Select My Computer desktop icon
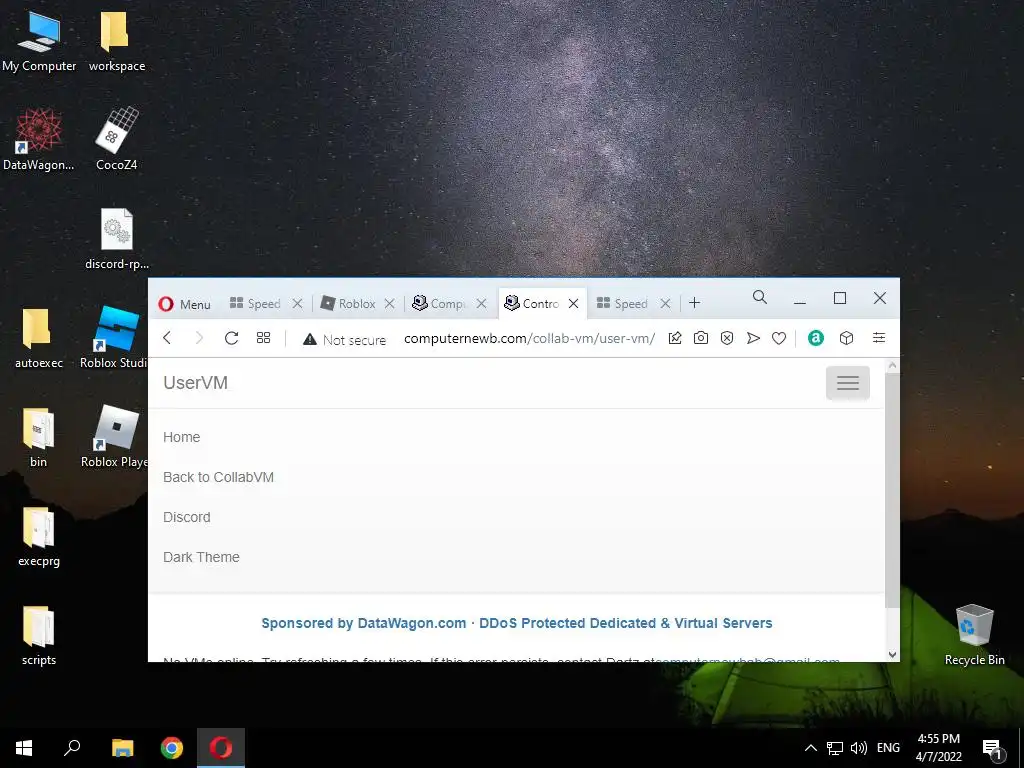1024x768 pixels. point(39,40)
